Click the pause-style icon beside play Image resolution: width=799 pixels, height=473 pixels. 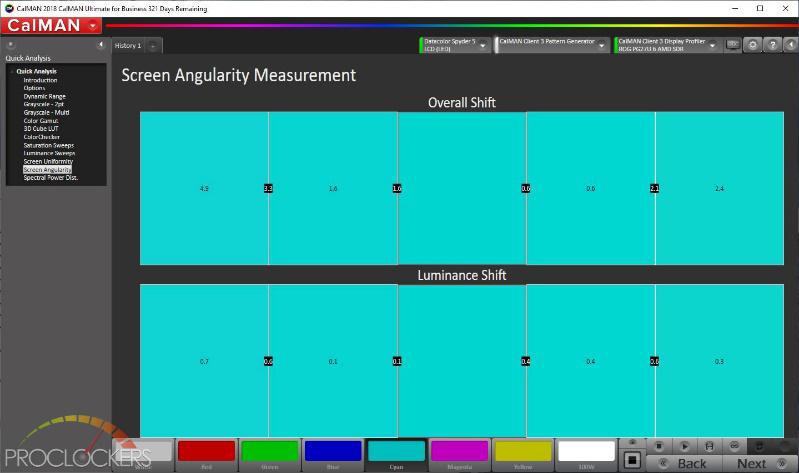coord(709,446)
